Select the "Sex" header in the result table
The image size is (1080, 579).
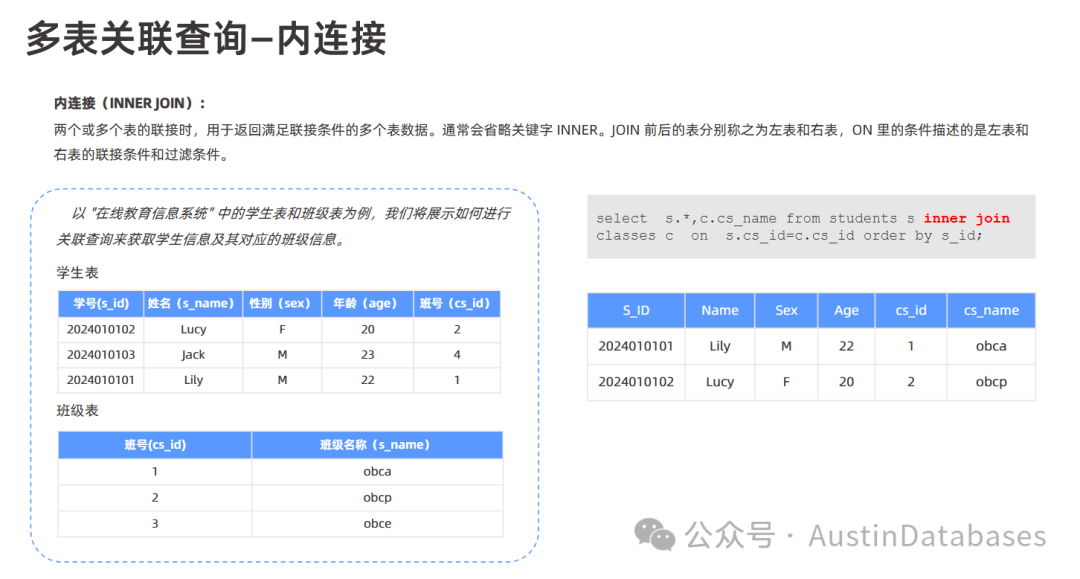(786, 310)
